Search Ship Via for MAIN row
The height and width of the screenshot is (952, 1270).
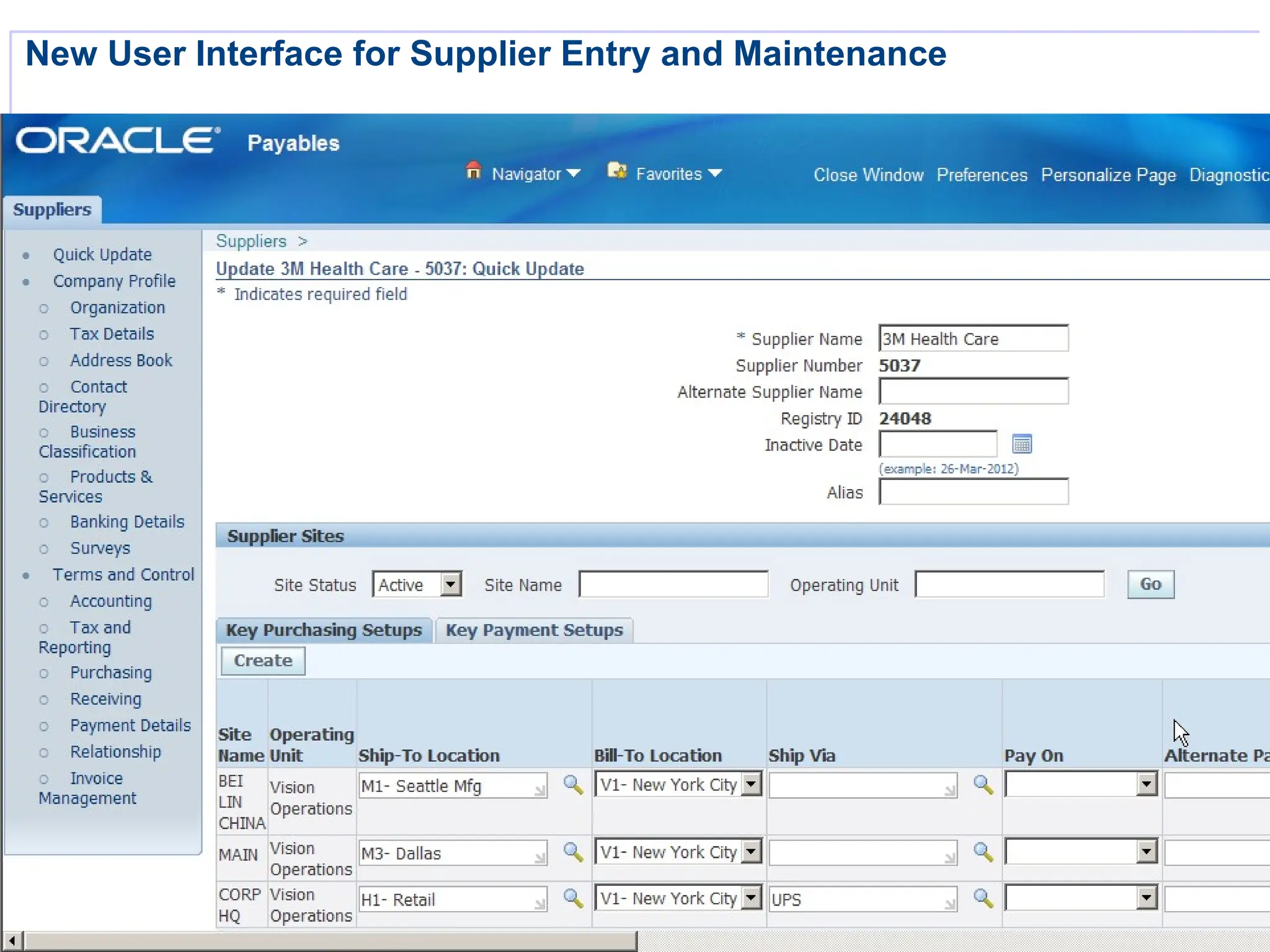tap(984, 852)
